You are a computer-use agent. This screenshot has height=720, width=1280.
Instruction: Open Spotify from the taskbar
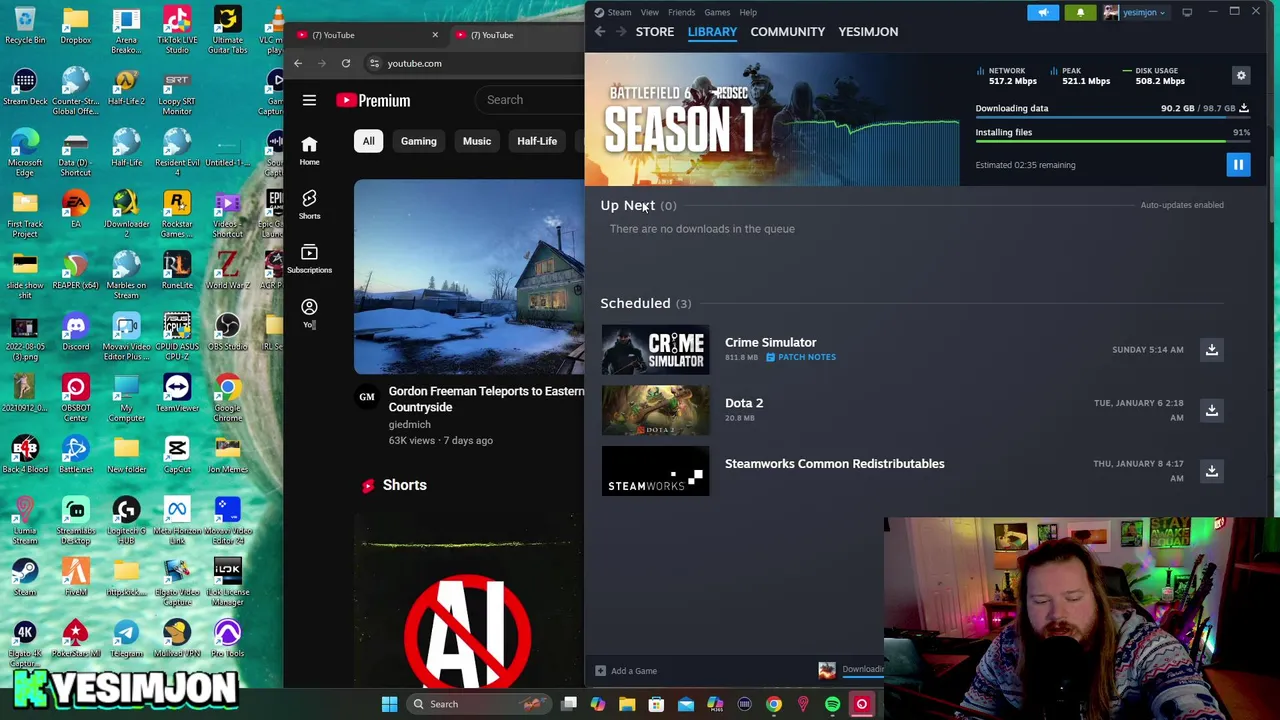click(x=832, y=704)
